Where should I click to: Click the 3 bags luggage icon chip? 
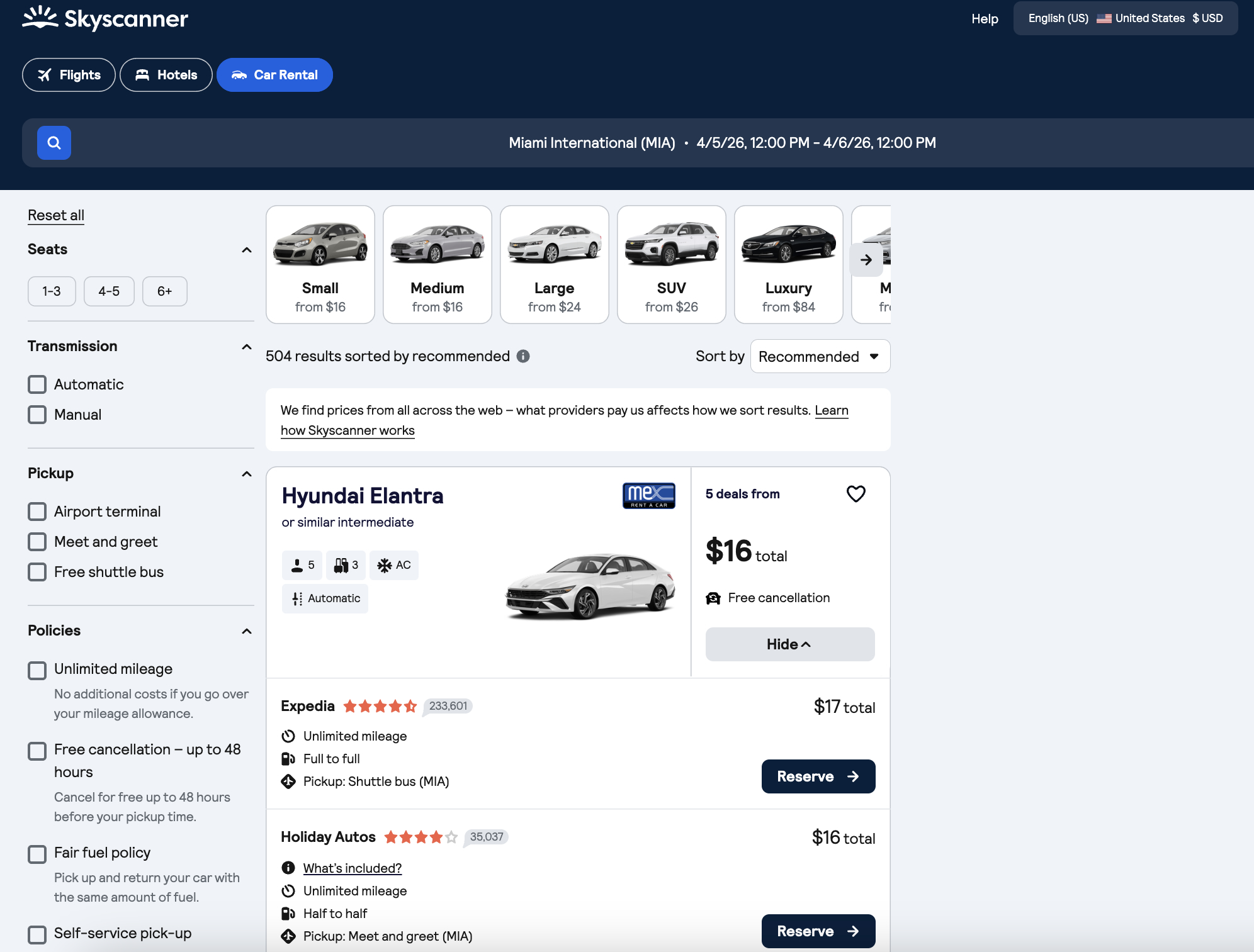346,565
